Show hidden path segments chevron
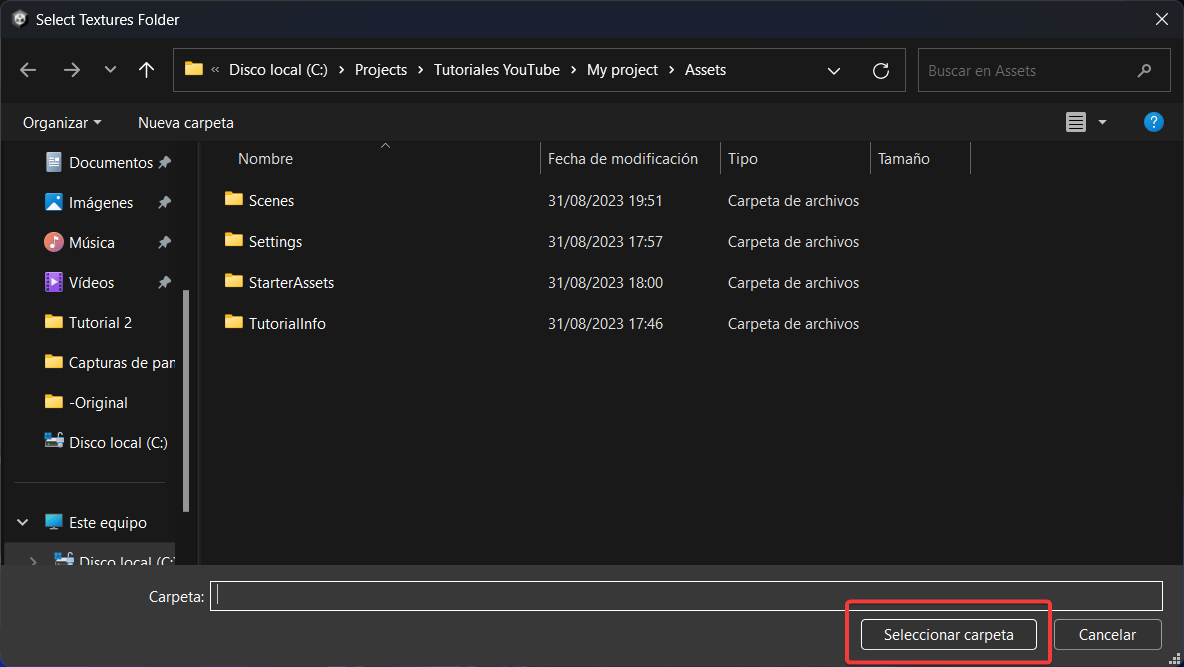Screen dimensions: 1184x667 (215, 69)
